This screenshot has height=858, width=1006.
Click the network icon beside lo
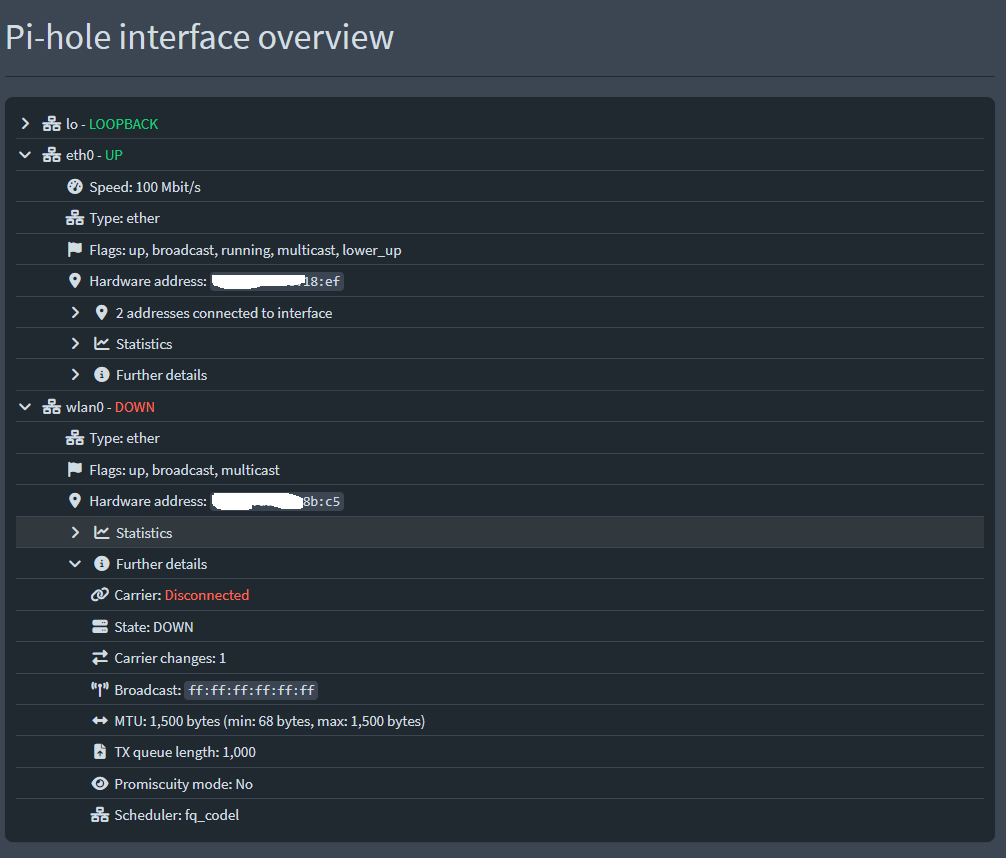pos(51,124)
